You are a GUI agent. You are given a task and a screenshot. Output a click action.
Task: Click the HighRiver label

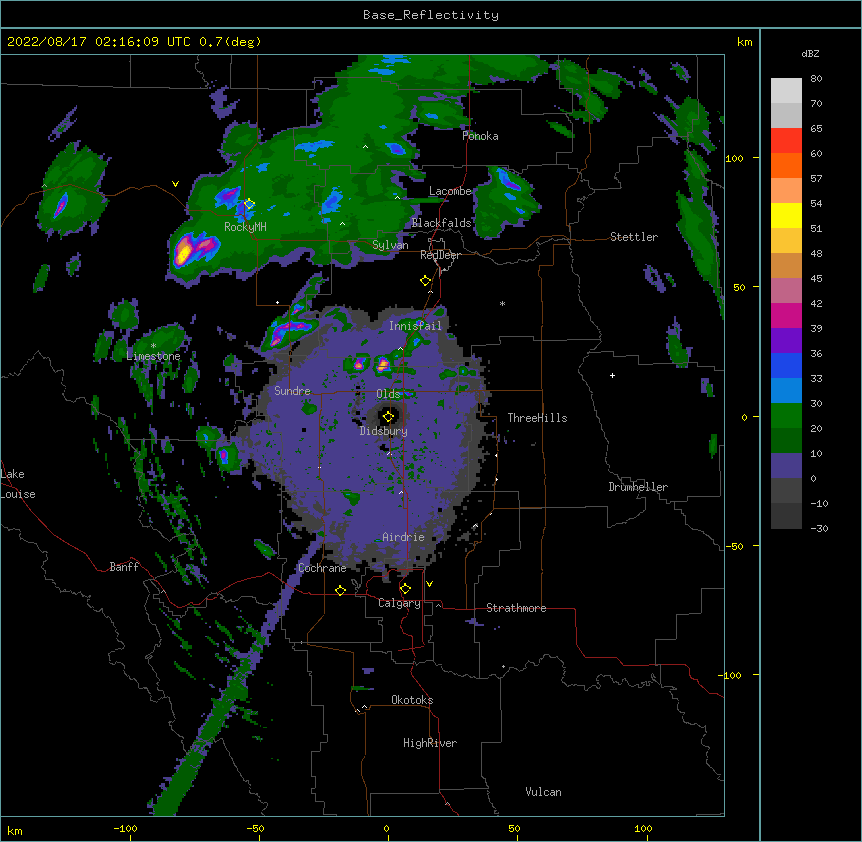(x=430, y=743)
